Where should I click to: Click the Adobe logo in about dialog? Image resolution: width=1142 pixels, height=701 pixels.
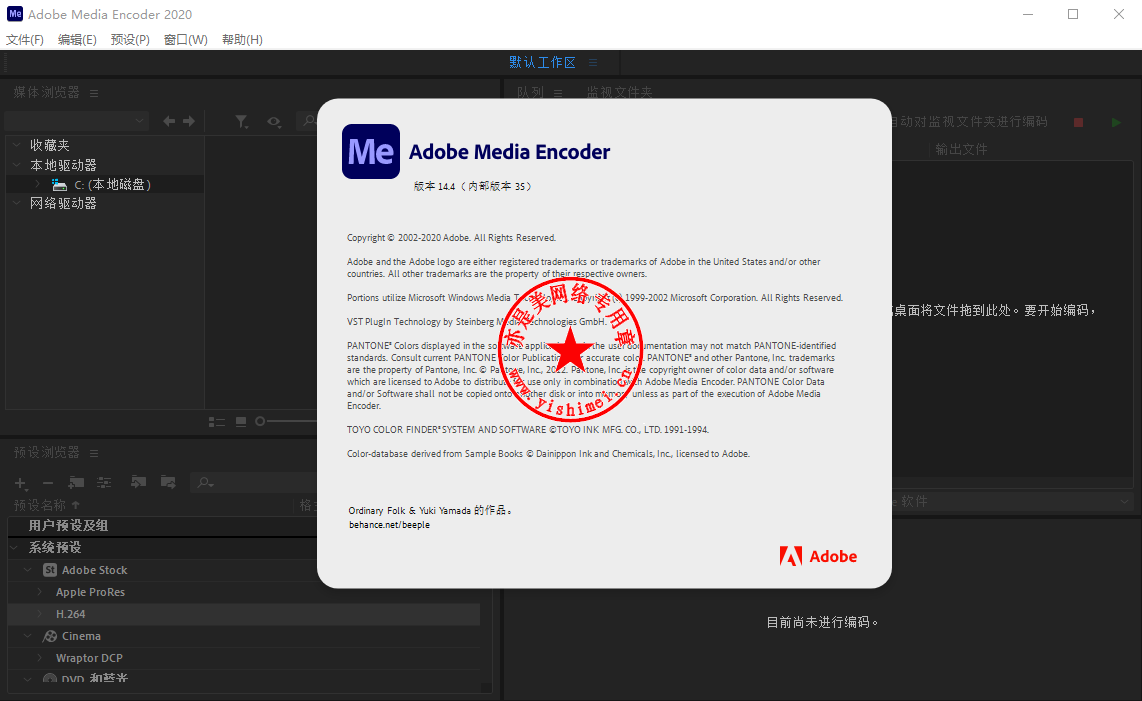(x=818, y=557)
